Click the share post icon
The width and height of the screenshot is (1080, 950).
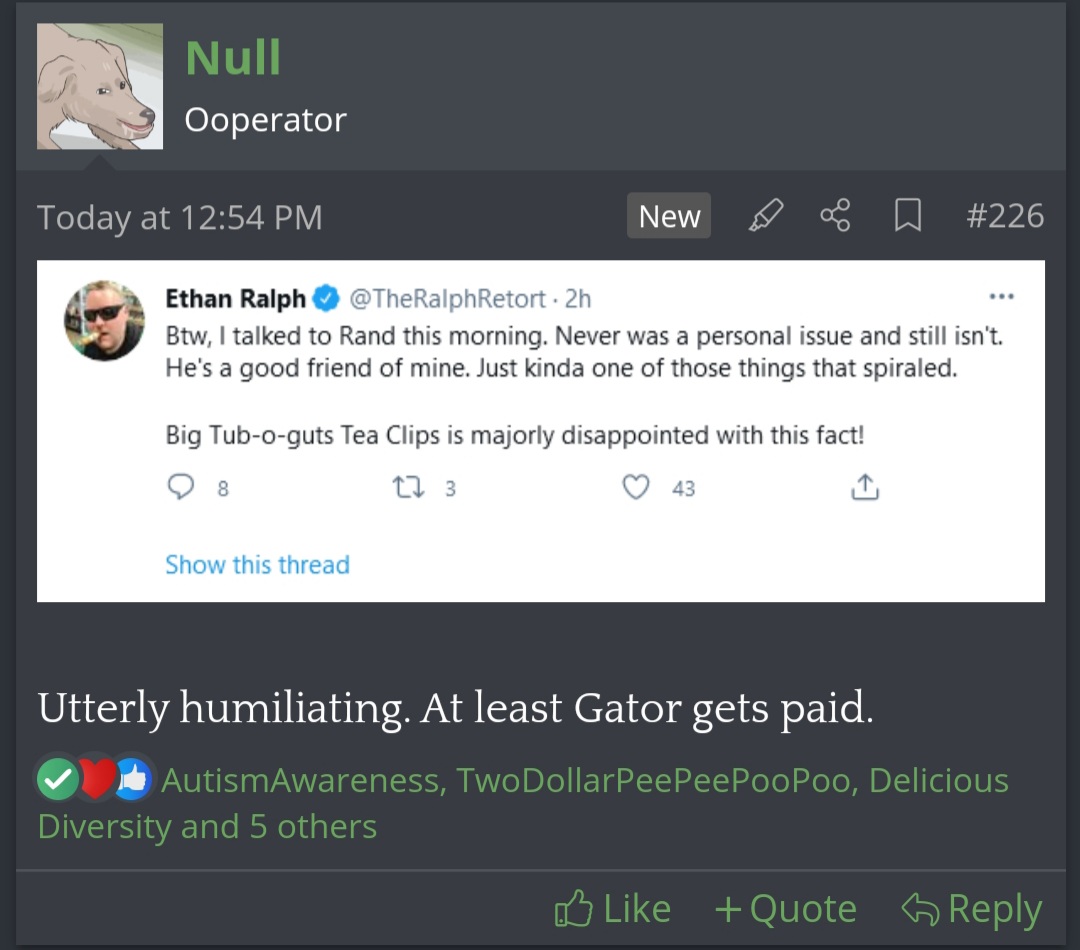pos(835,215)
